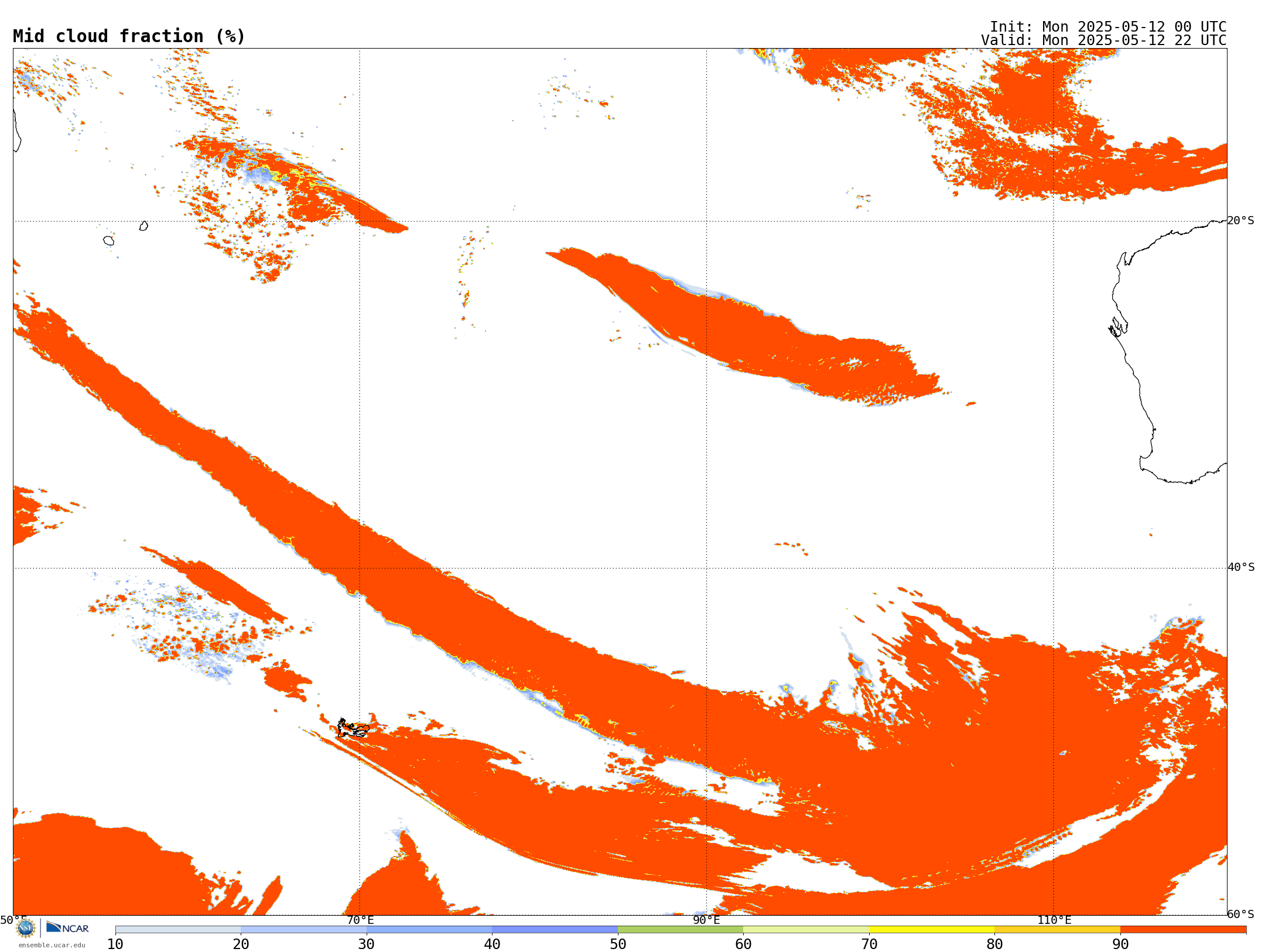Click the colorbar tick label 40
The height and width of the screenshot is (952, 1265).
(493, 944)
